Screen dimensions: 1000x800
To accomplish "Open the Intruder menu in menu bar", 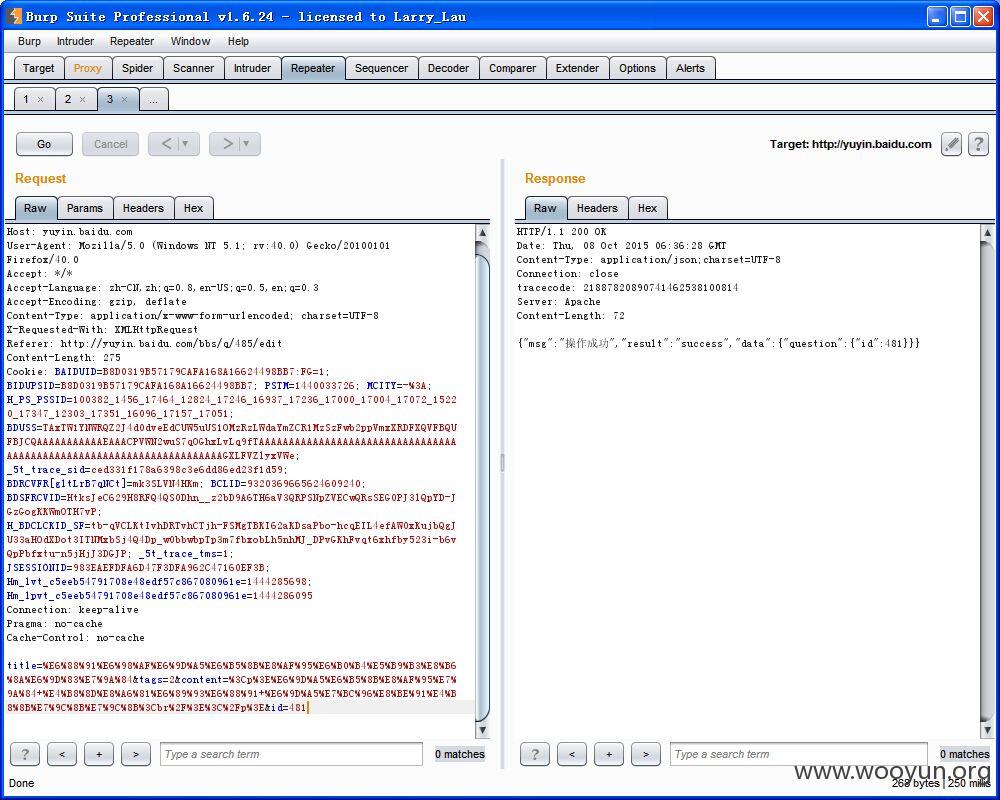I will coord(75,41).
